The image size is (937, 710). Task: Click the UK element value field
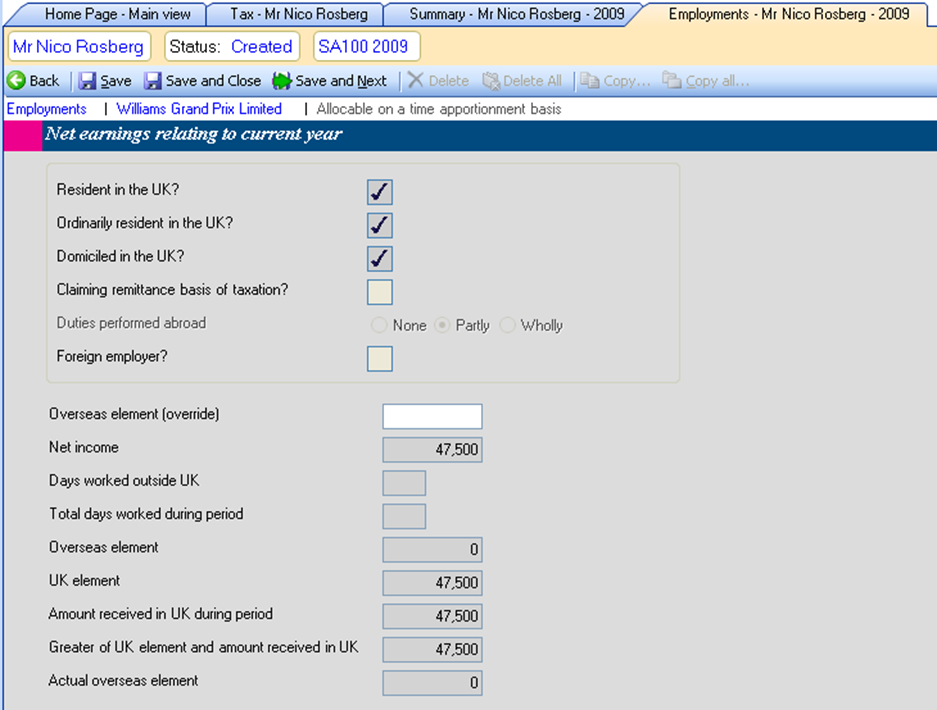pos(432,583)
